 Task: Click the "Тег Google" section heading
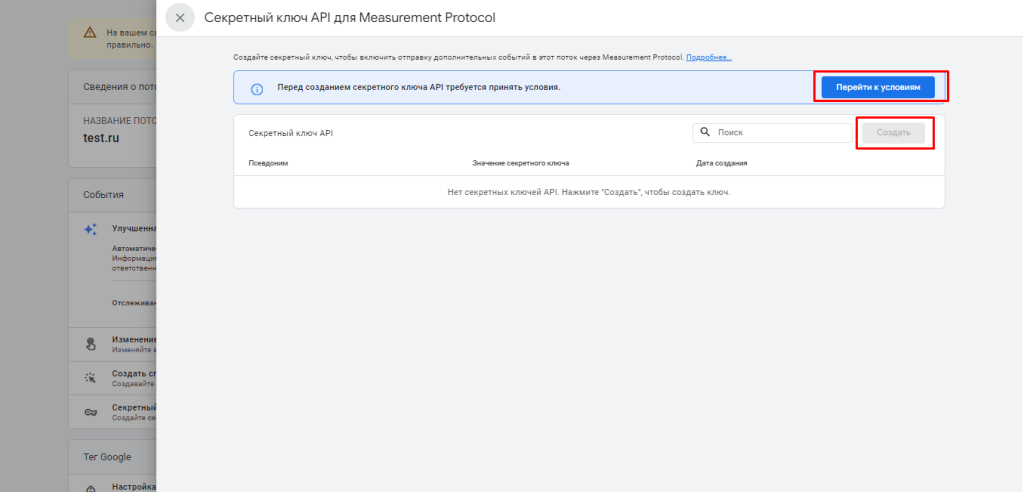106,457
